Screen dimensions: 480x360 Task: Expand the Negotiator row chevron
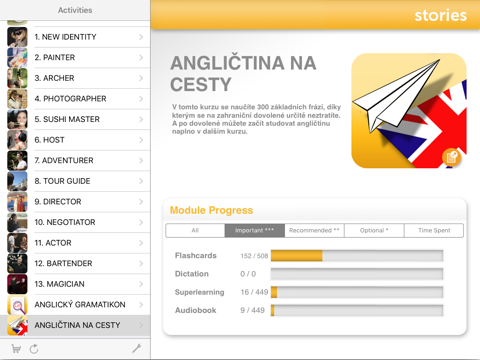tap(141, 222)
